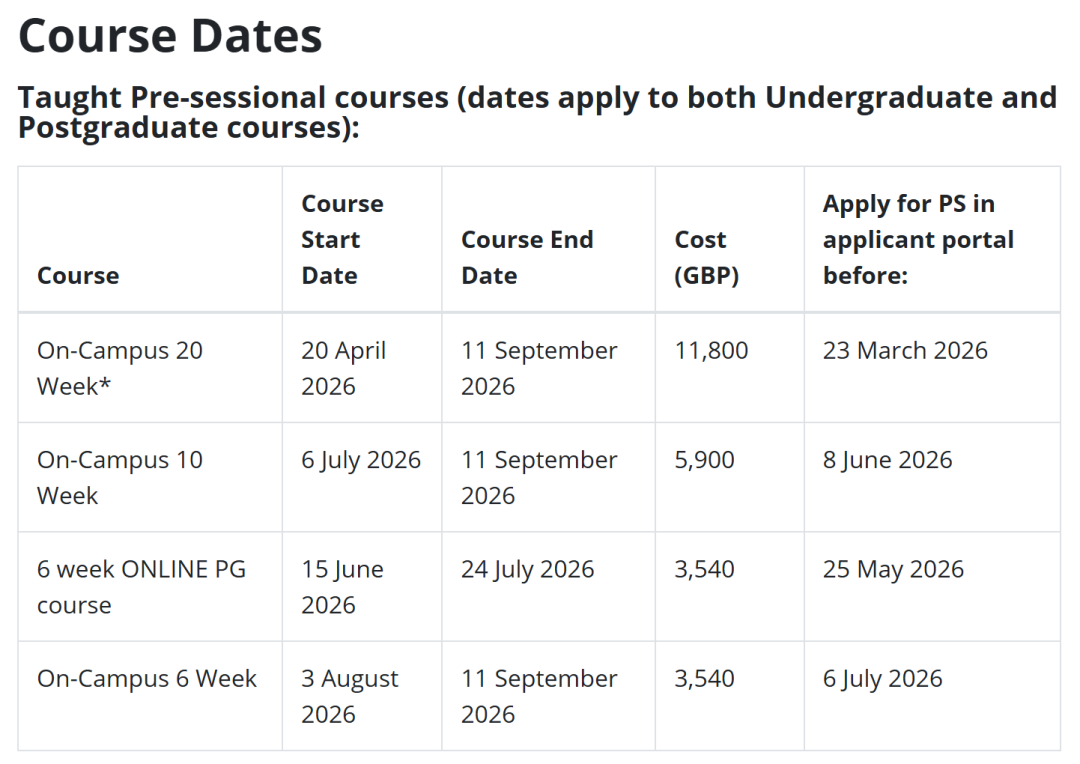Click the Course column header
Viewport: 1080px width, 764px height.
78,275
